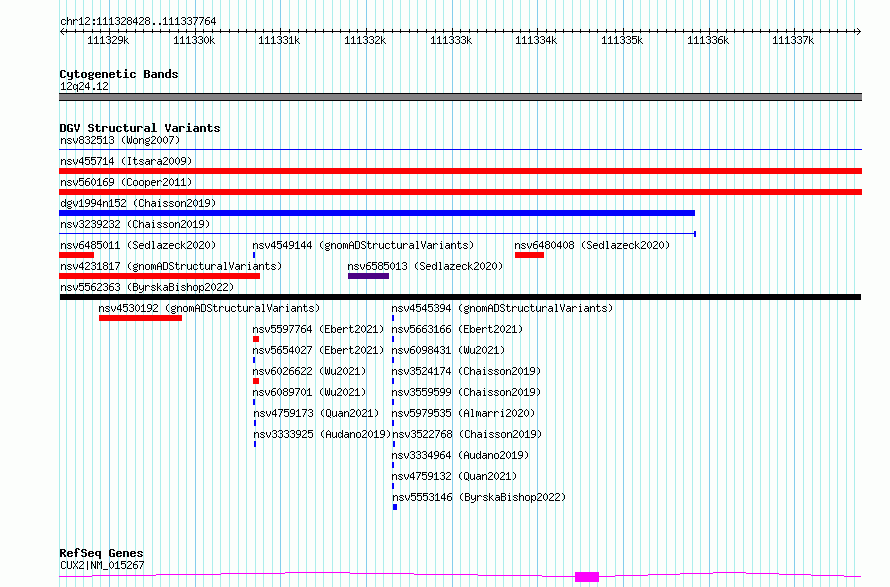The height and width of the screenshot is (587, 890).
Task: Open variant nsv4231817 (gnomADStructuralVariants) label
Action: [x=171, y=266]
